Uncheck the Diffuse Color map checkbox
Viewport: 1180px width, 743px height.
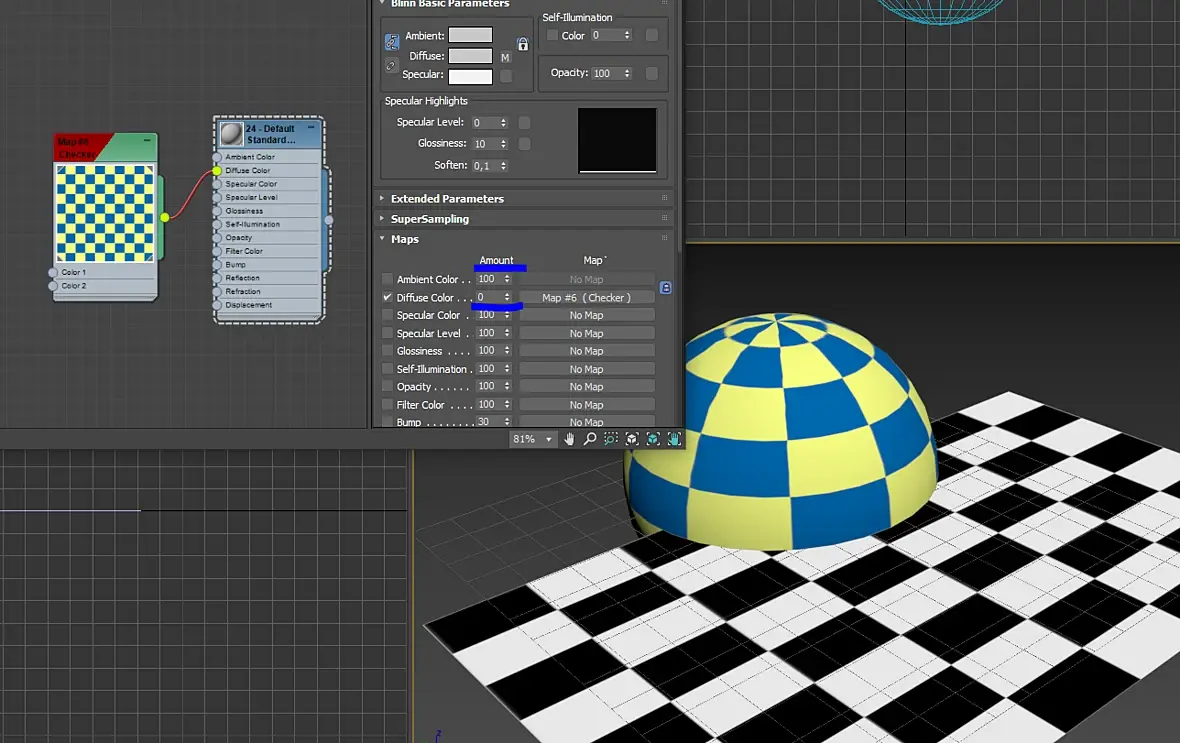tap(388, 298)
